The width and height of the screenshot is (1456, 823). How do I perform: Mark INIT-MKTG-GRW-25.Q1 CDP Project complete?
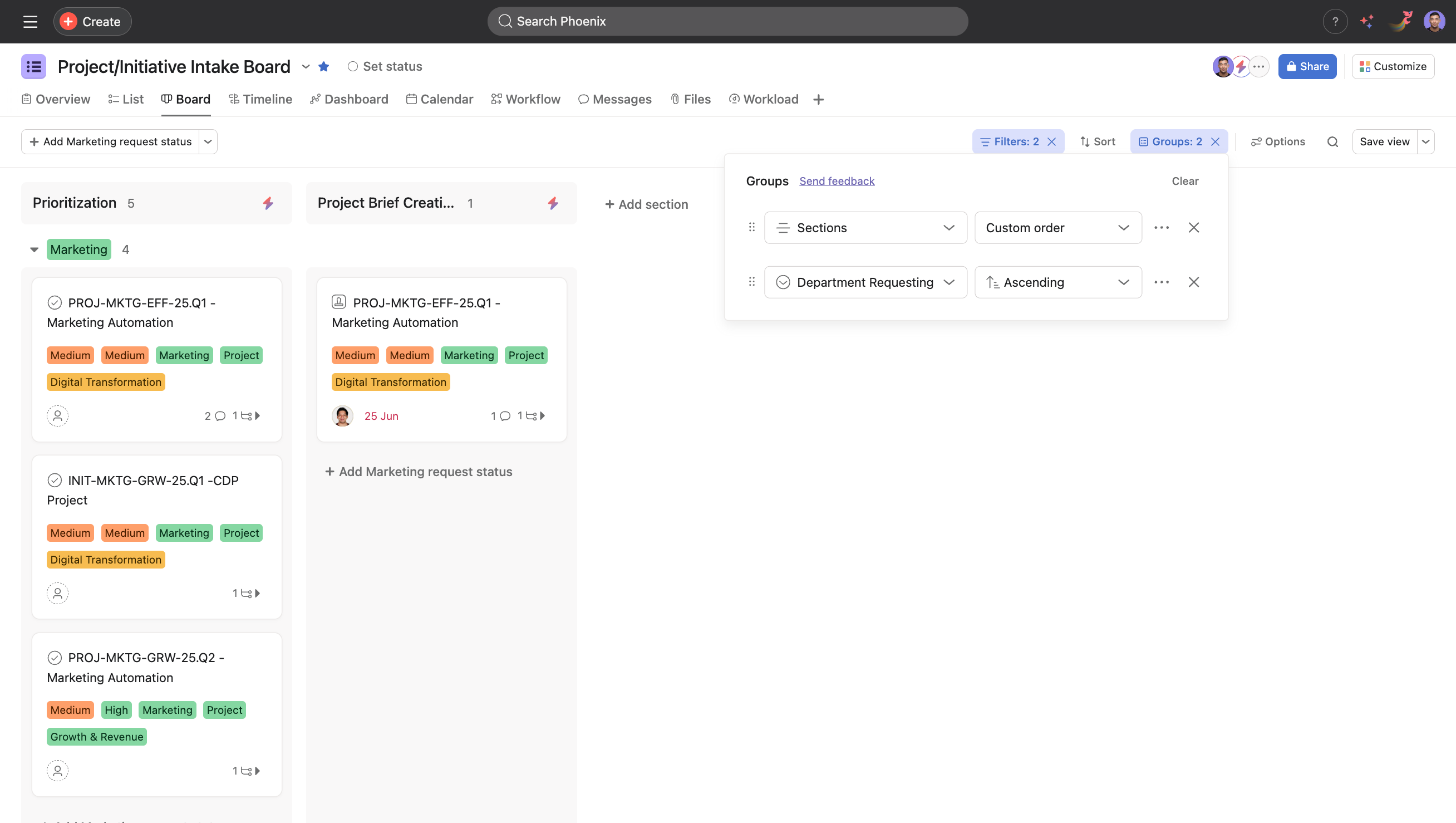tap(55, 480)
